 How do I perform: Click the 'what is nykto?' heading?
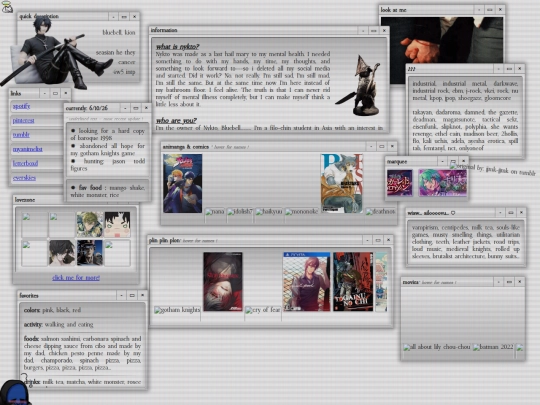[x=177, y=47]
